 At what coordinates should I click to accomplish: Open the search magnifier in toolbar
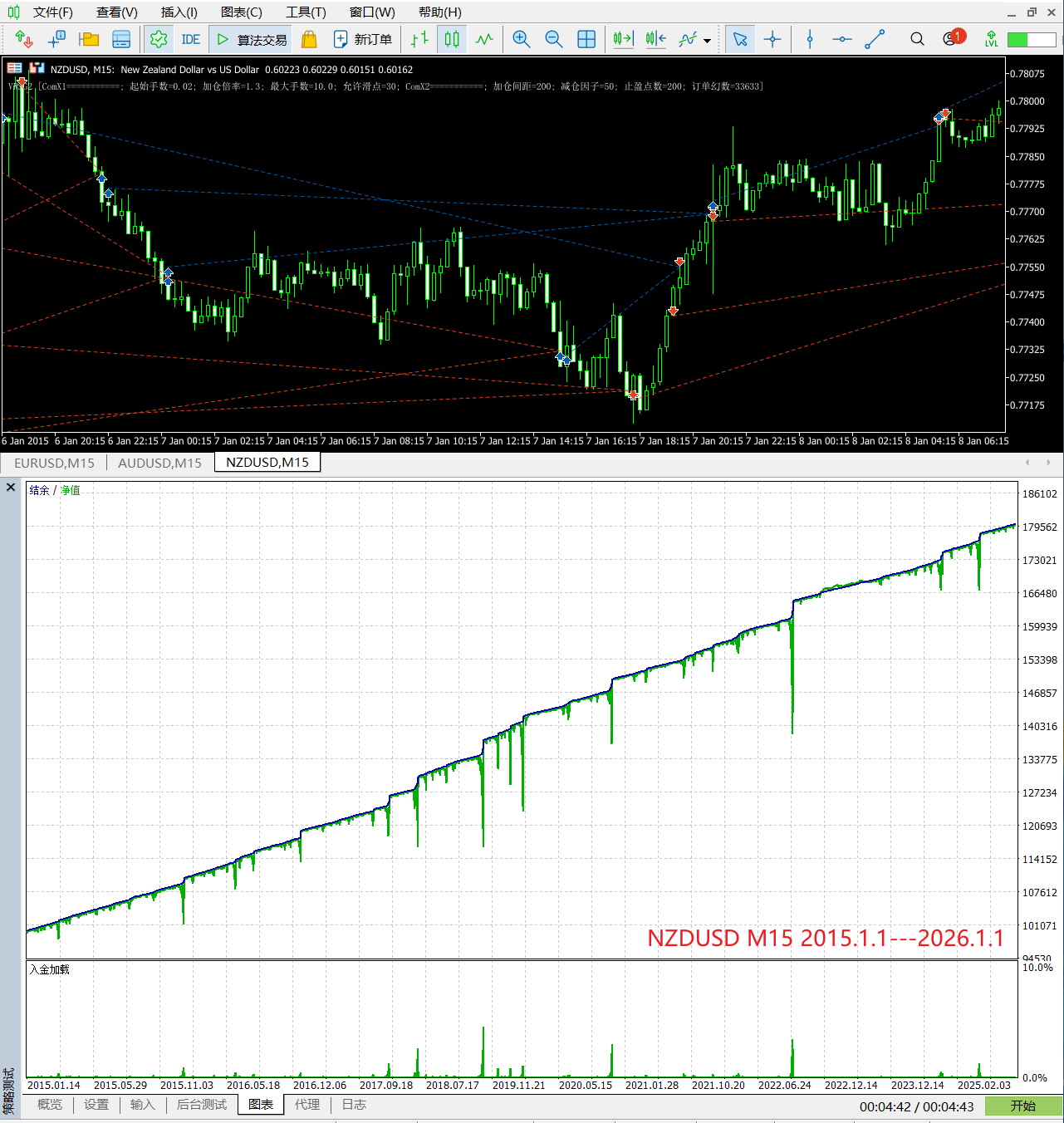click(917, 39)
